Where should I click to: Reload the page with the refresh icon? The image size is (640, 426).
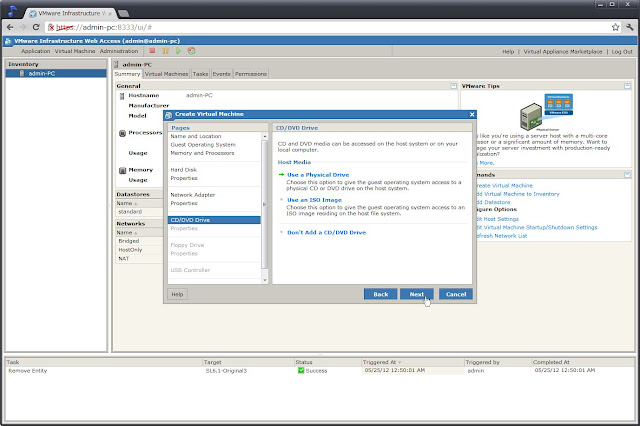(x=36, y=27)
